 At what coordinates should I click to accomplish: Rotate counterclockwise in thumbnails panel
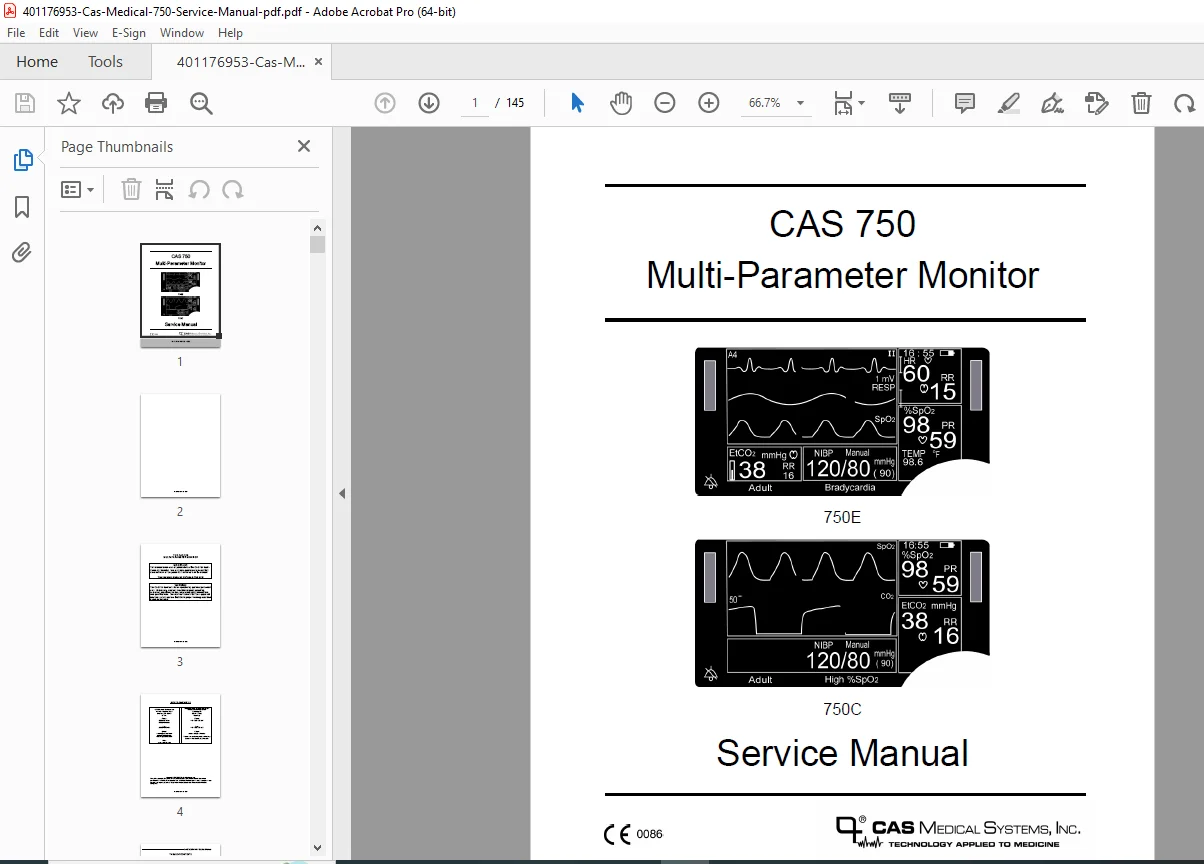(199, 189)
